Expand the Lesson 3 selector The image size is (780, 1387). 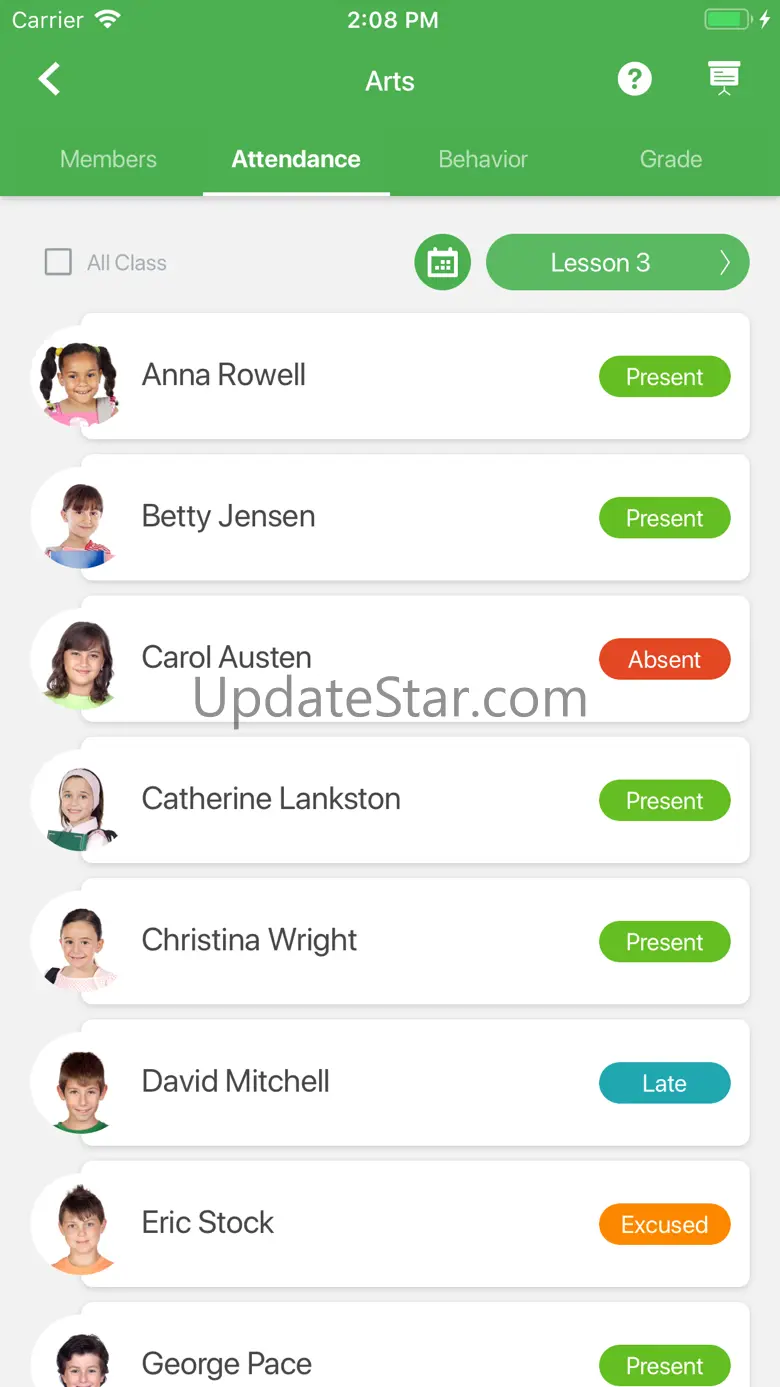coord(617,263)
